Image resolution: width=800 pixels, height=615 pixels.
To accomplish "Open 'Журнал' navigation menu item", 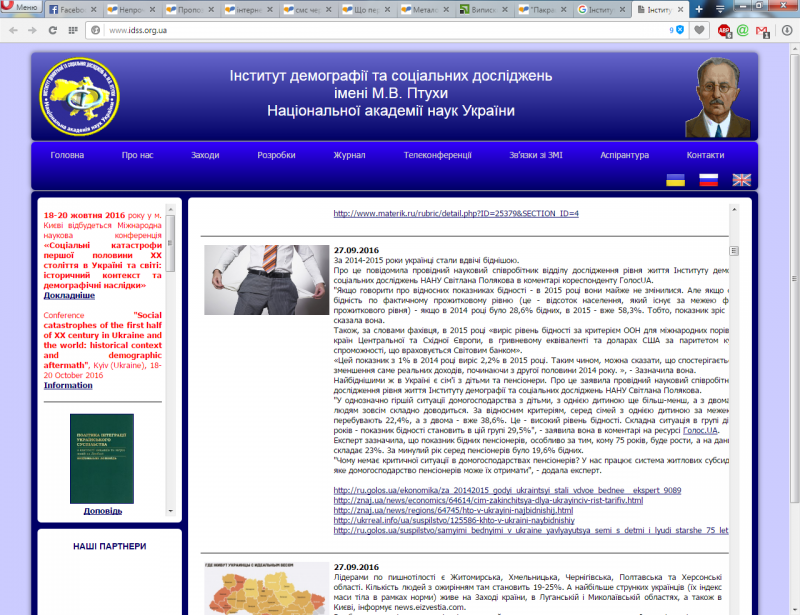I will 349,156.
